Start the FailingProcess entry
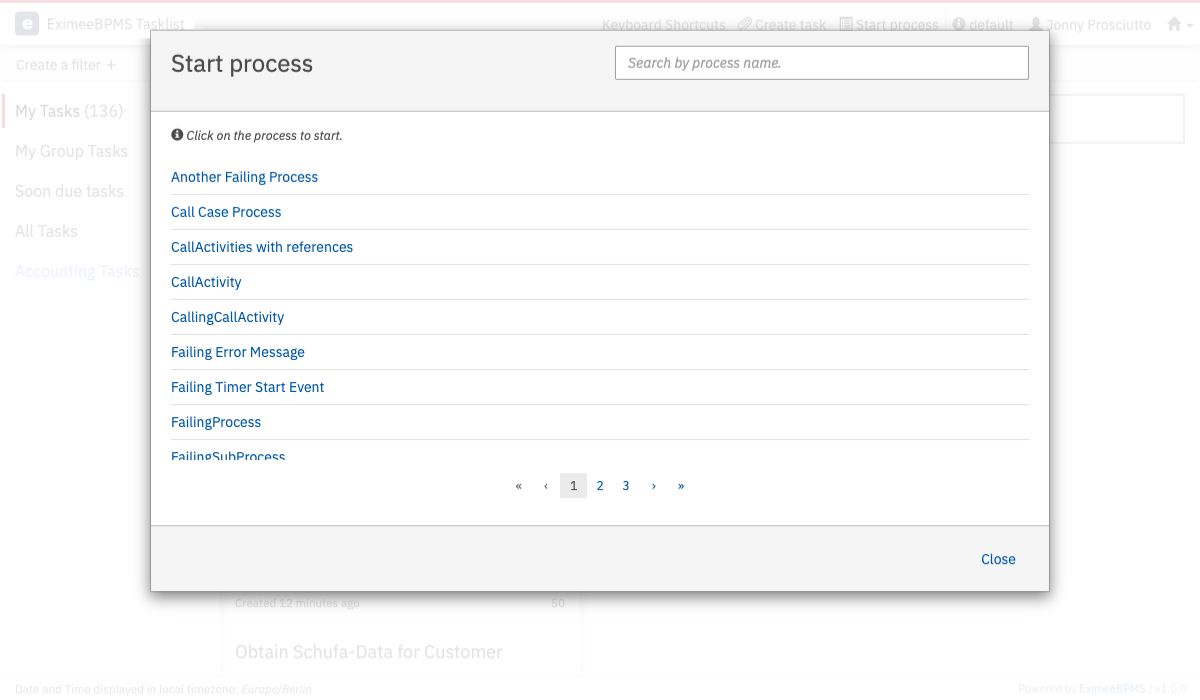1200x700 pixels. pyautogui.click(x=216, y=422)
